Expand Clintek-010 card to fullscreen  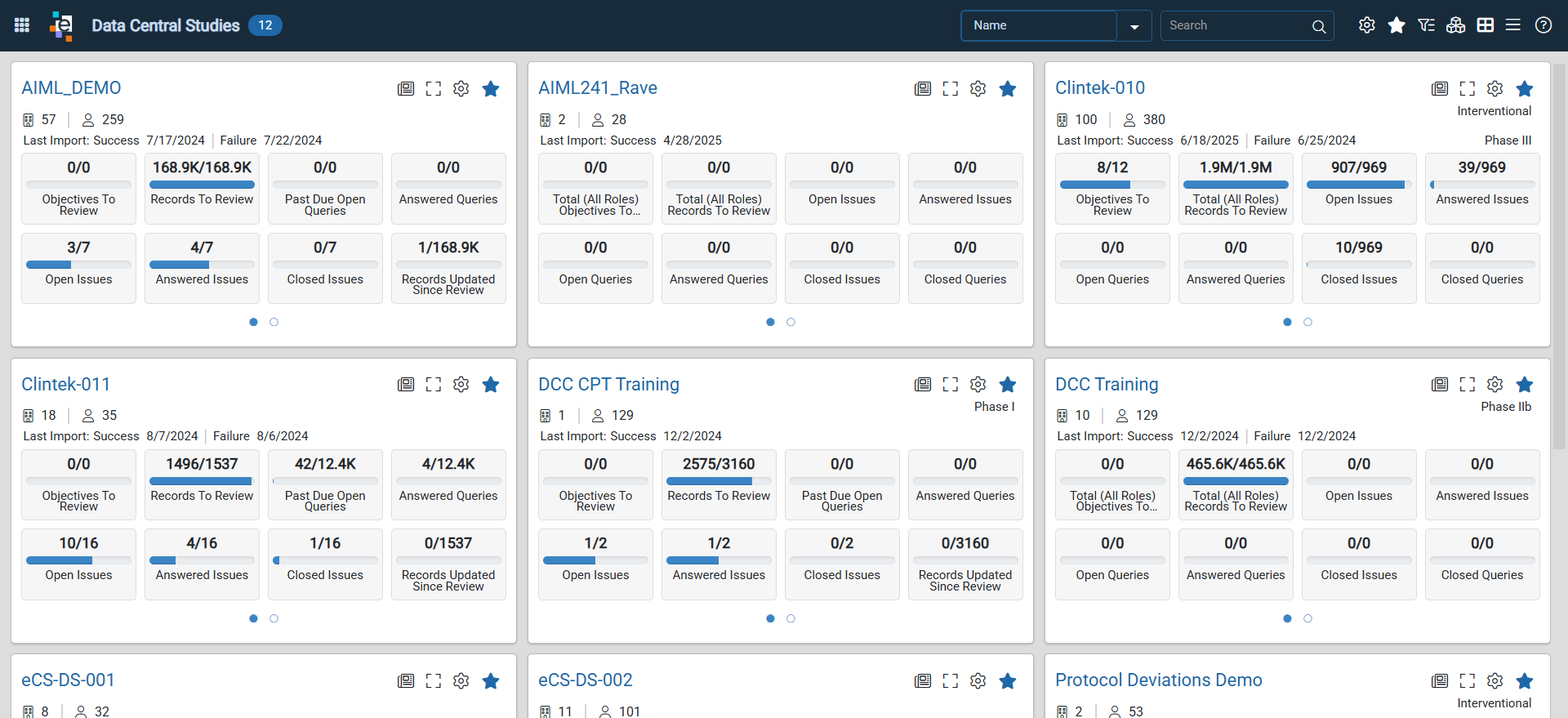point(1468,88)
